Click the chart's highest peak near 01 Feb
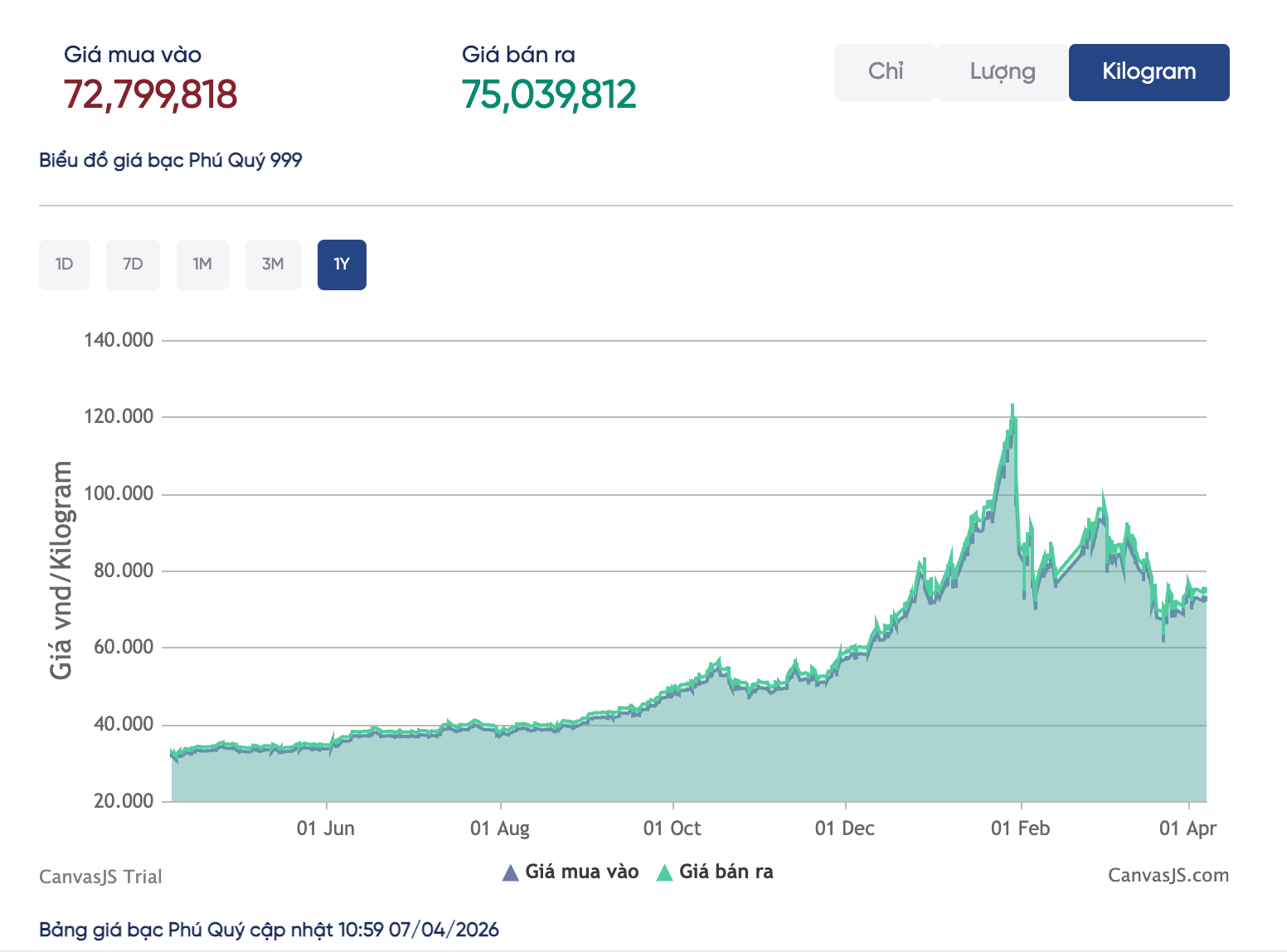The image size is (1287, 952). tap(1013, 406)
